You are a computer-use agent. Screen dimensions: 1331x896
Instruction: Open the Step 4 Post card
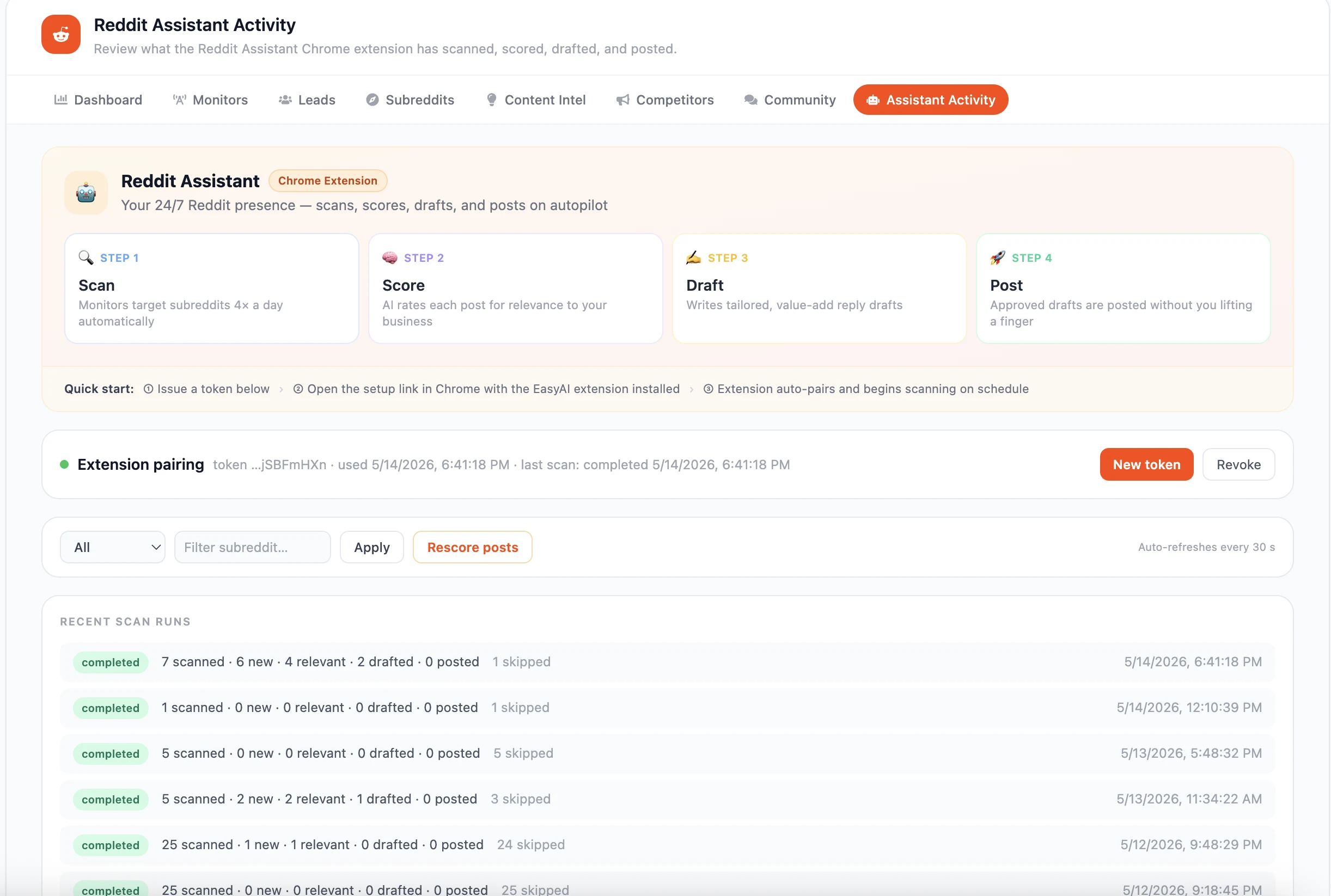(x=1124, y=289)
